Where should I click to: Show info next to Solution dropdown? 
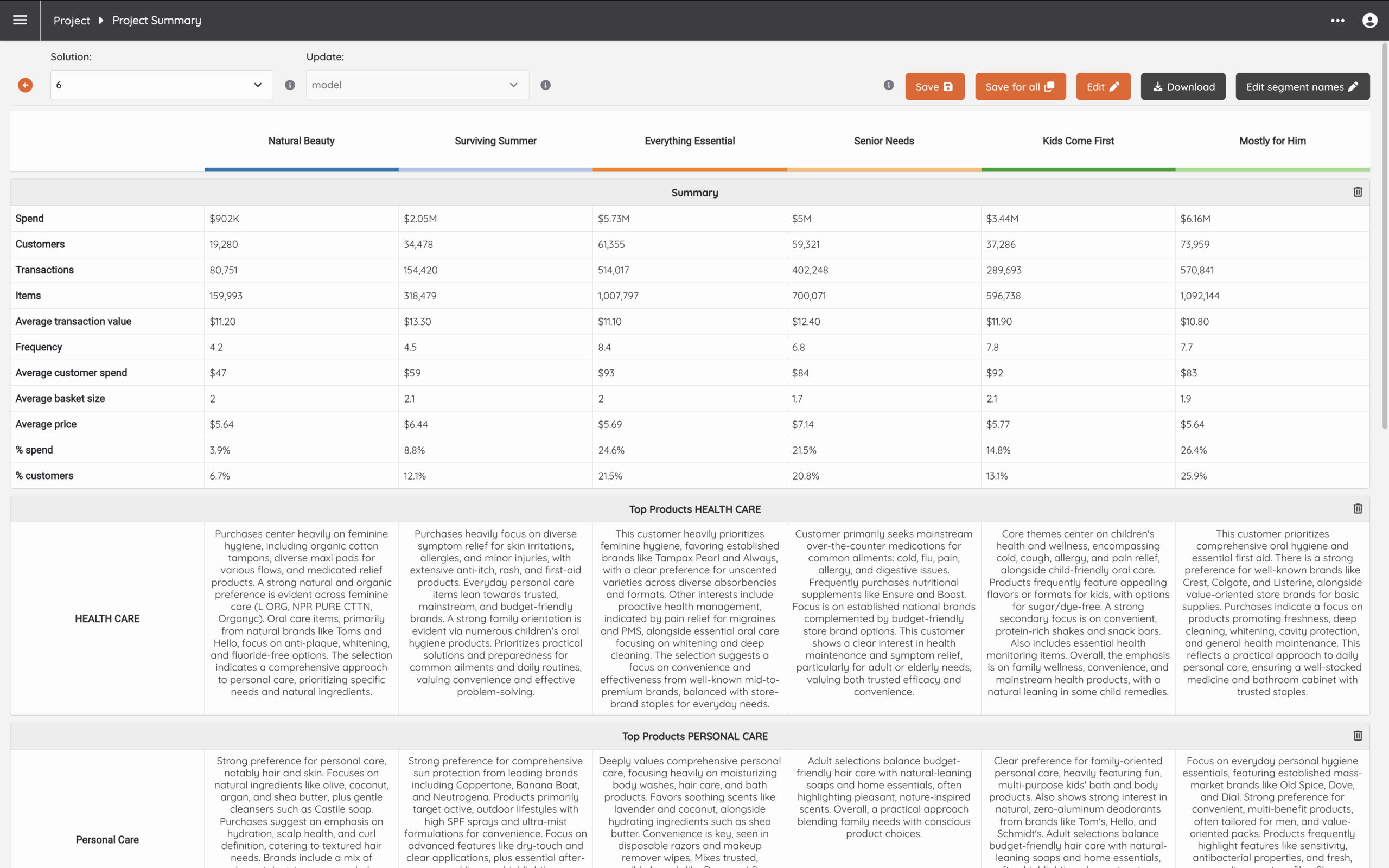[290, 85]
